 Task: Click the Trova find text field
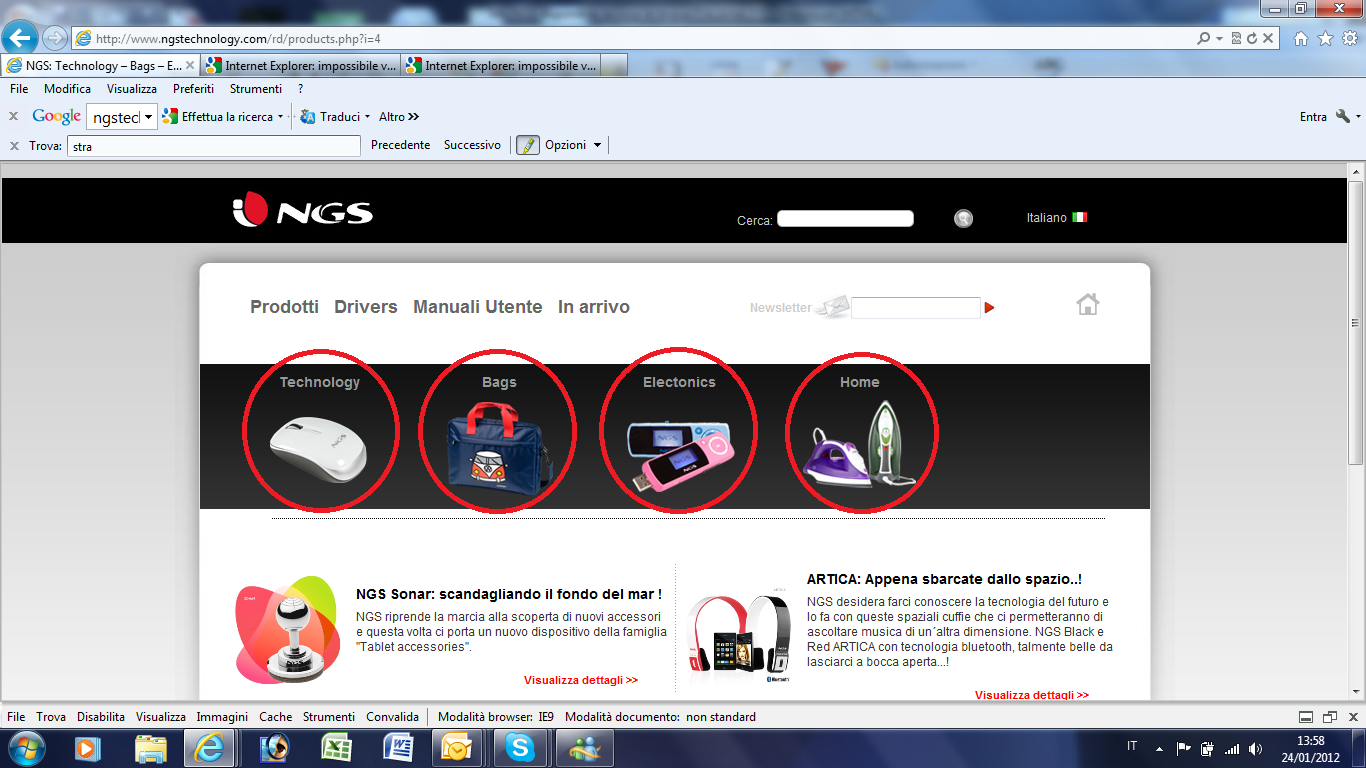(x=213, y=146)
